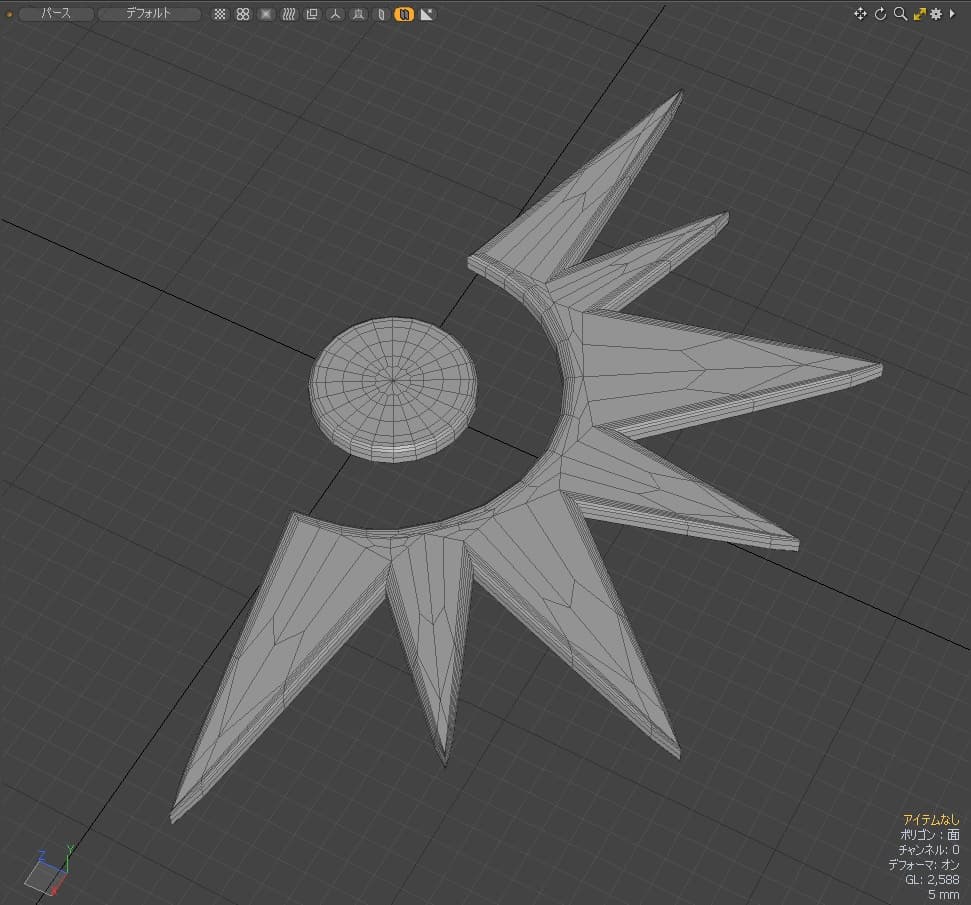This screenshot has width=971, height=905.
Task: Select the viewport pan move arrows icon
Action: 860,14
